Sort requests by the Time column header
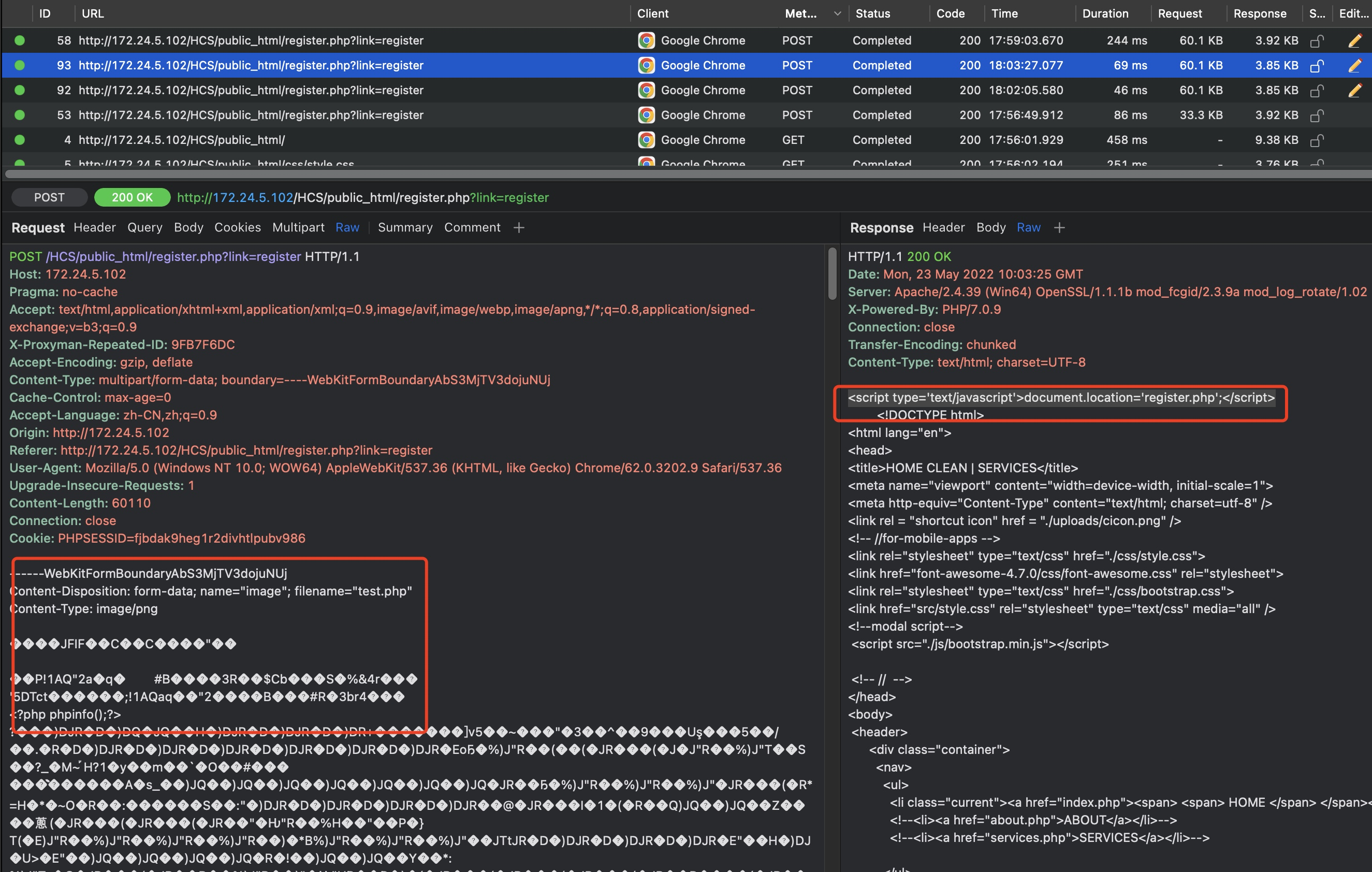 click(1004, 13)
